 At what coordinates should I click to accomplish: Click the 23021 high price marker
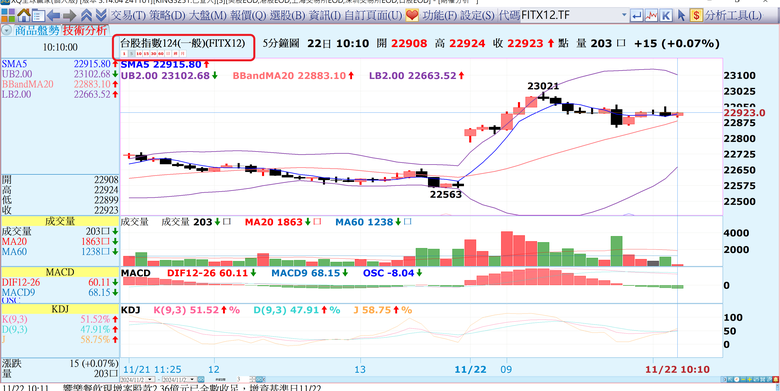[543, 86]
